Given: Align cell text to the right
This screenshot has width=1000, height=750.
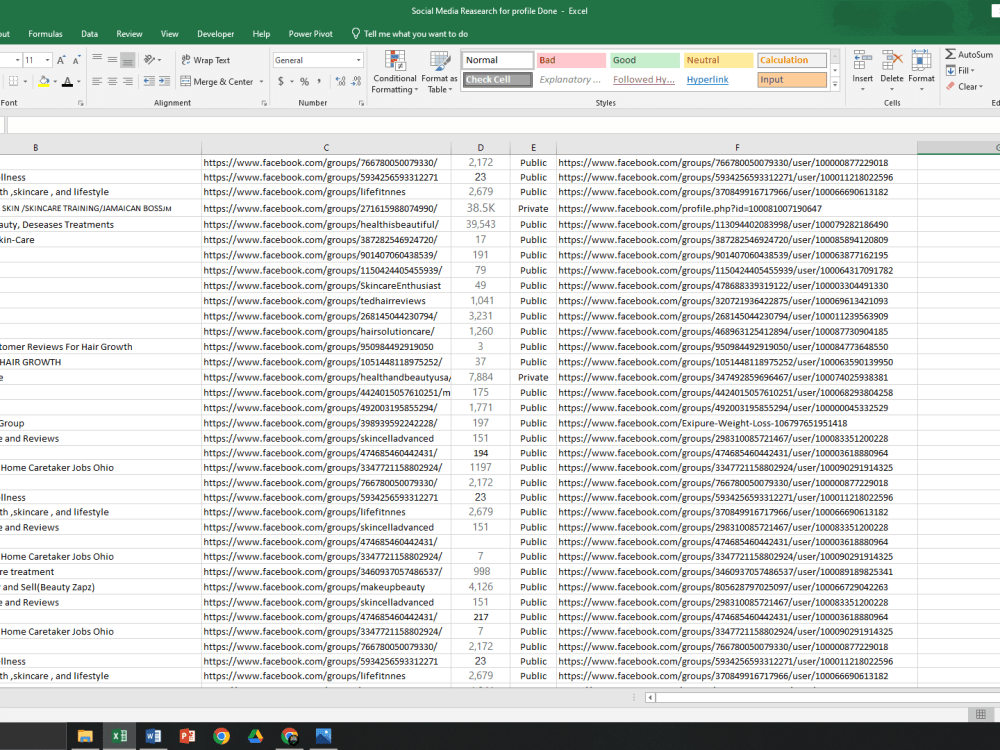Looking at the screenshot, I should [128, 82].
